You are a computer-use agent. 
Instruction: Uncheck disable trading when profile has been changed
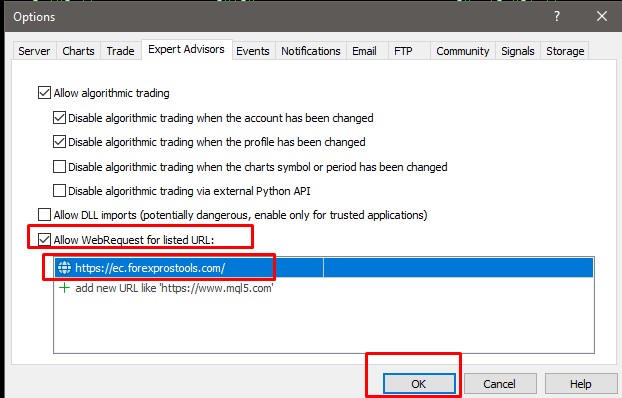60,142
